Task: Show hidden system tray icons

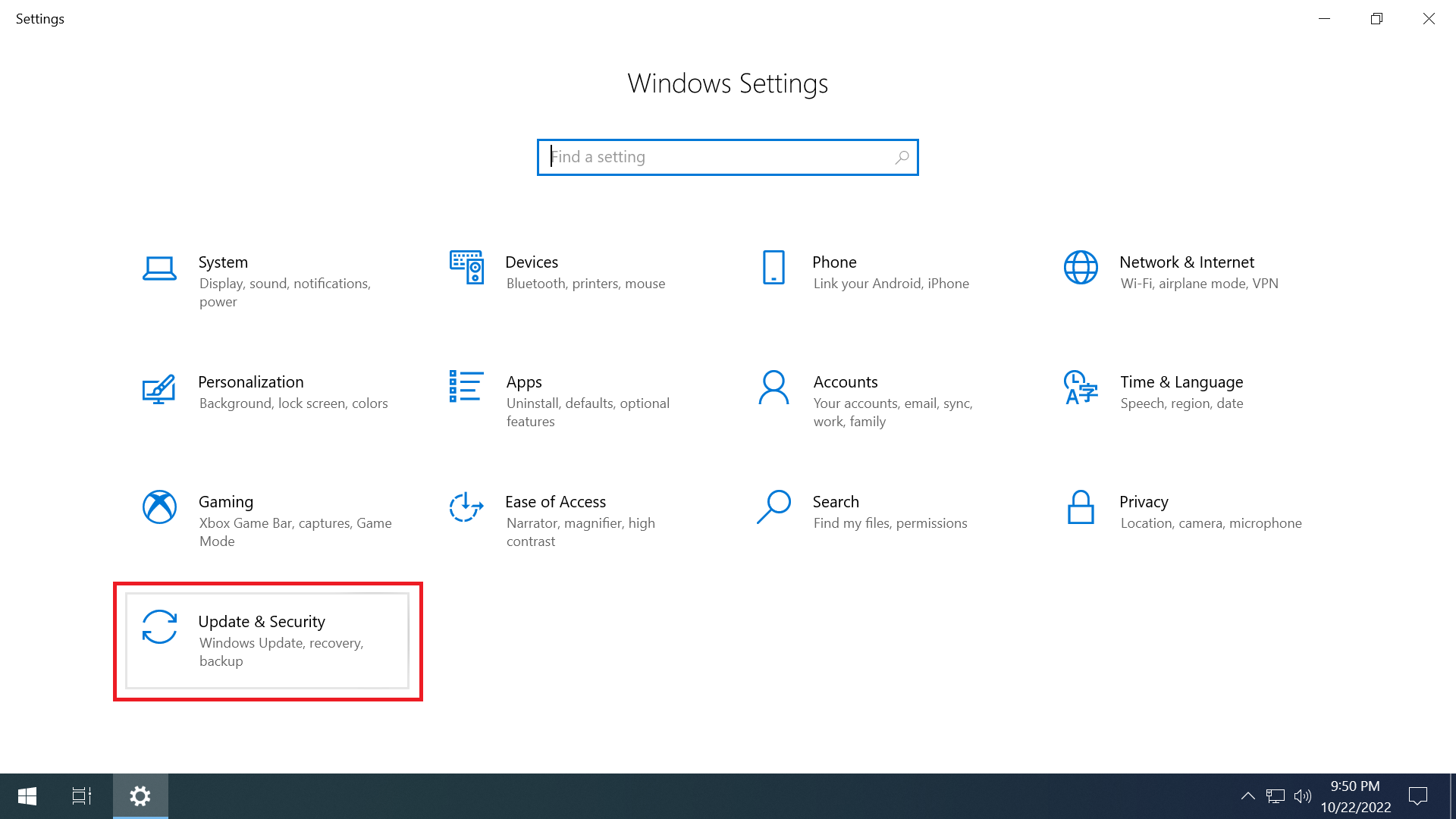Action: [1247, 796]
